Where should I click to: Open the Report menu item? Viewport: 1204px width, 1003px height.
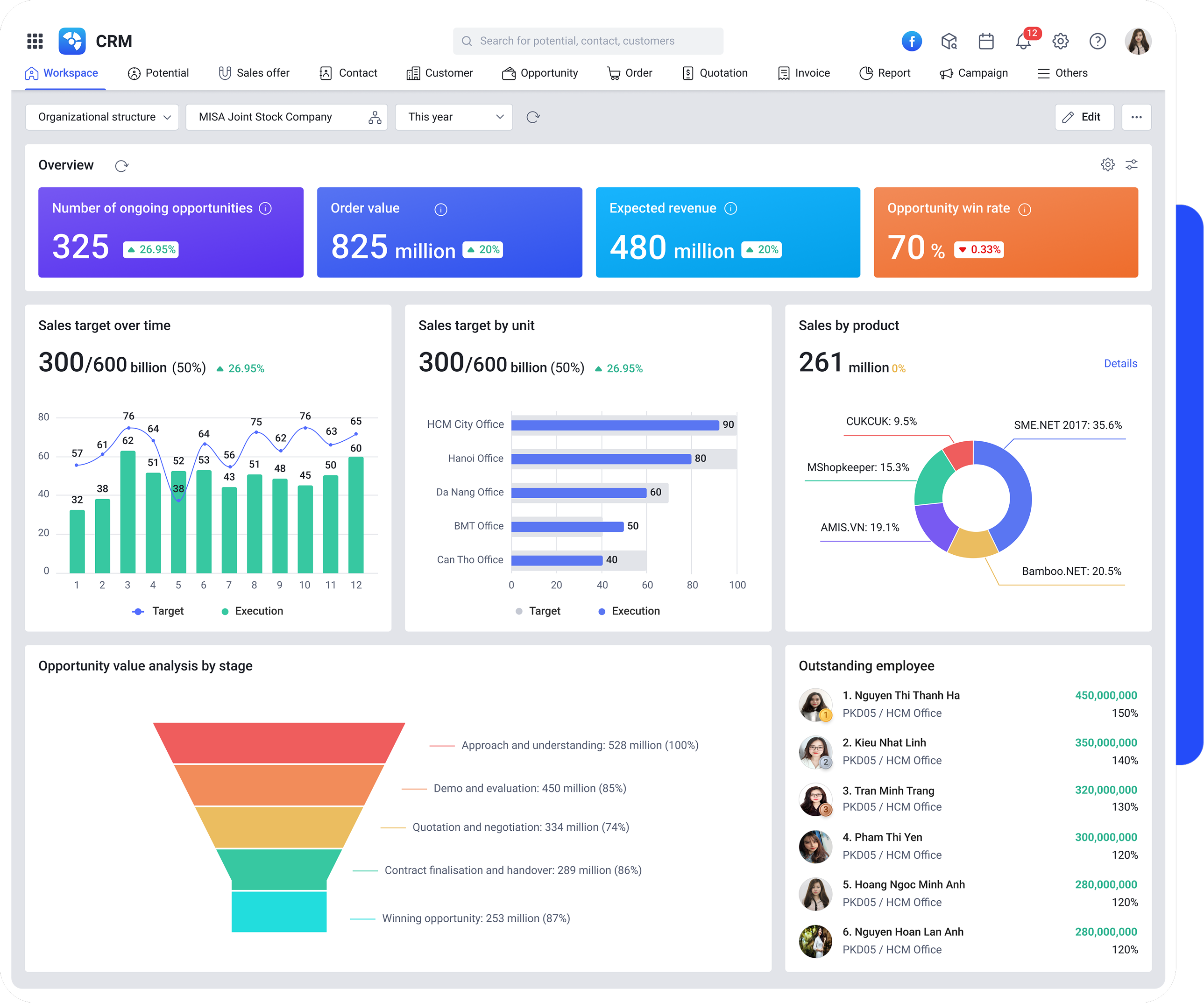885,73
